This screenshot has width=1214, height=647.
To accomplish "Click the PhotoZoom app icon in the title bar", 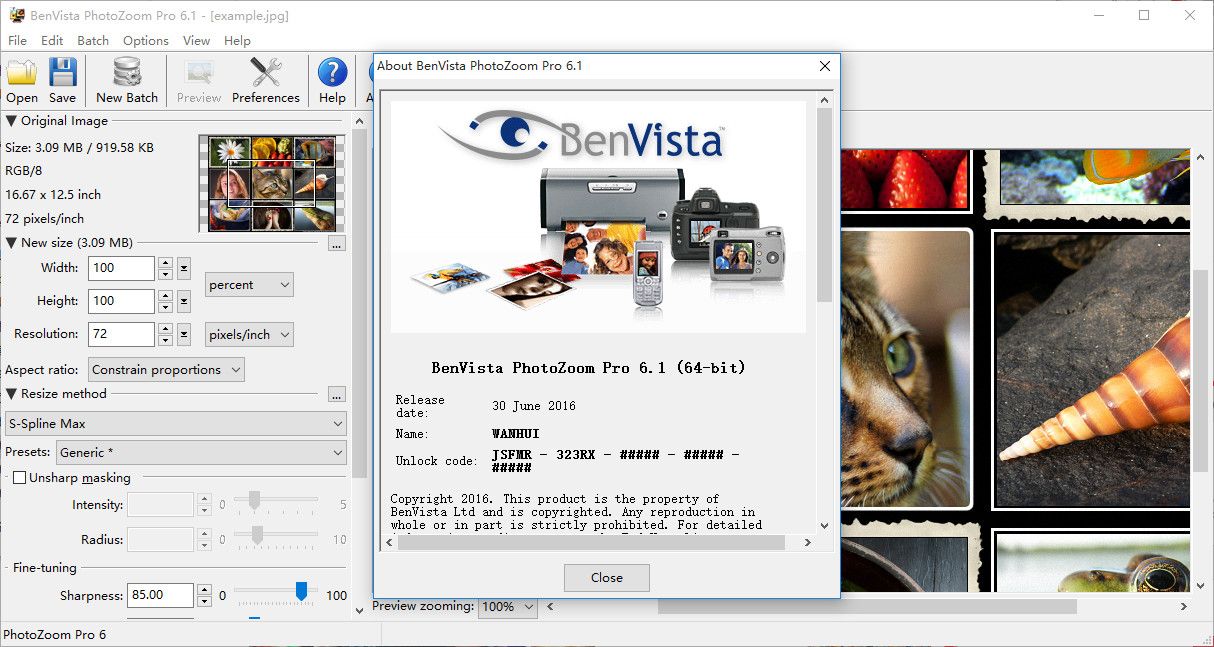I will pos(16,15).
